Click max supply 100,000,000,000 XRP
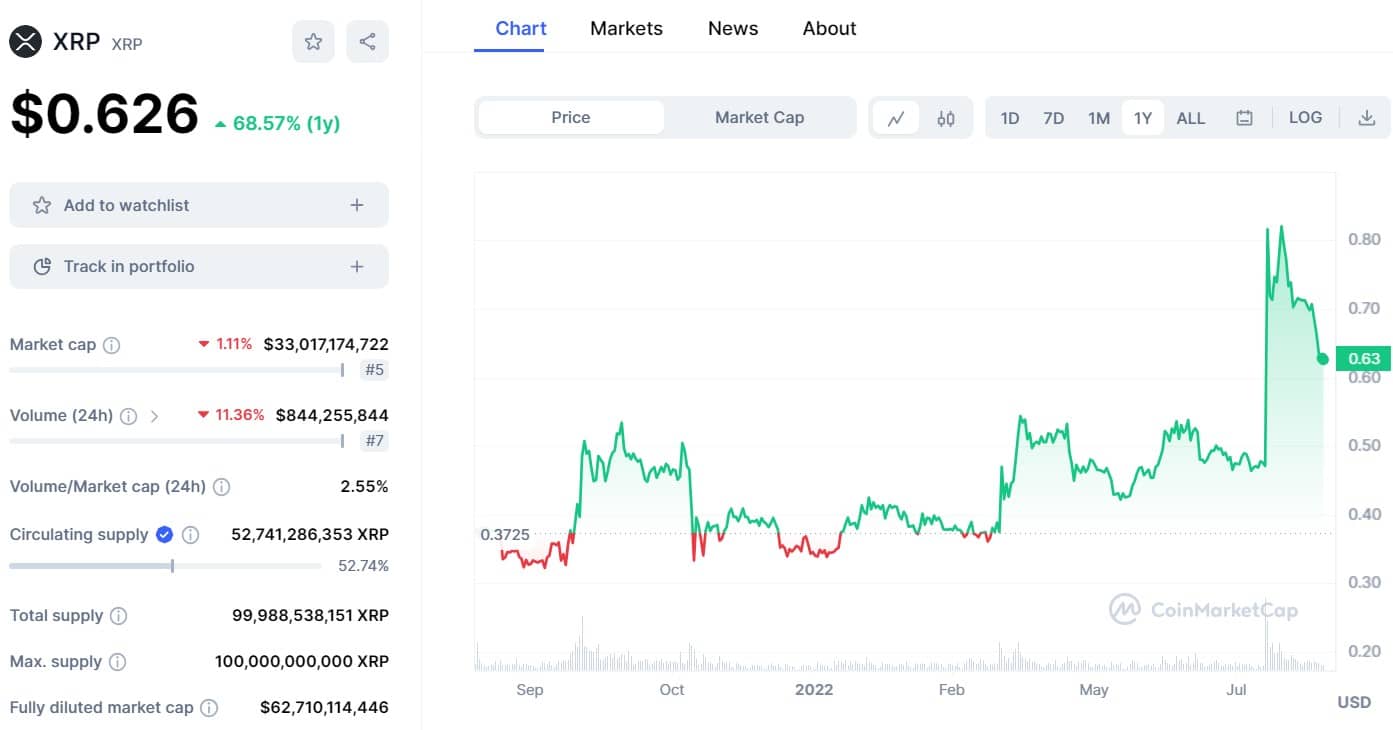Screen dimensions: 1393x730 302,662
